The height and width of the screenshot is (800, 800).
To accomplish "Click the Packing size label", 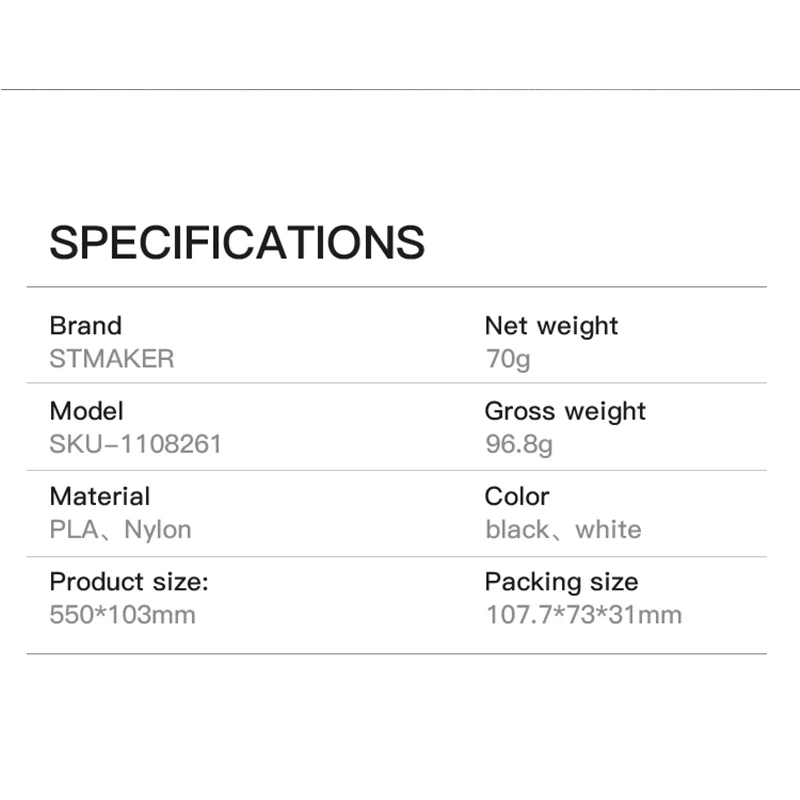I will click(x=561, y=582).
